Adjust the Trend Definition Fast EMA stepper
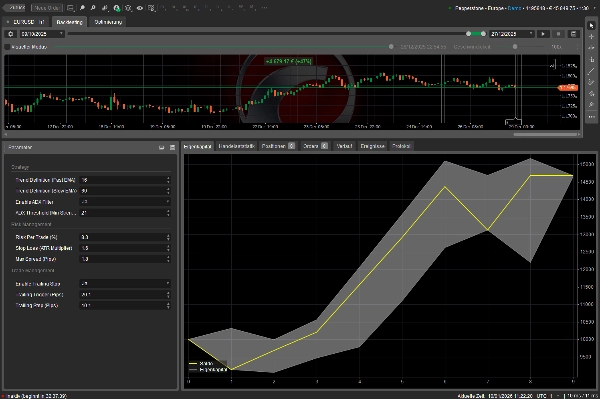This screenshot has height=399, width=600. pyautogui.click(x=168, y=180)
